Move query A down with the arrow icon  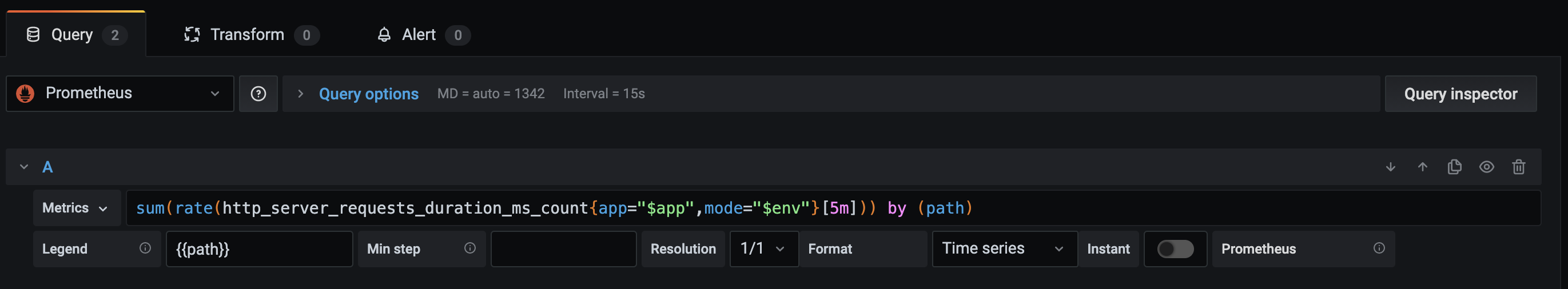[x=1390, y=167]
